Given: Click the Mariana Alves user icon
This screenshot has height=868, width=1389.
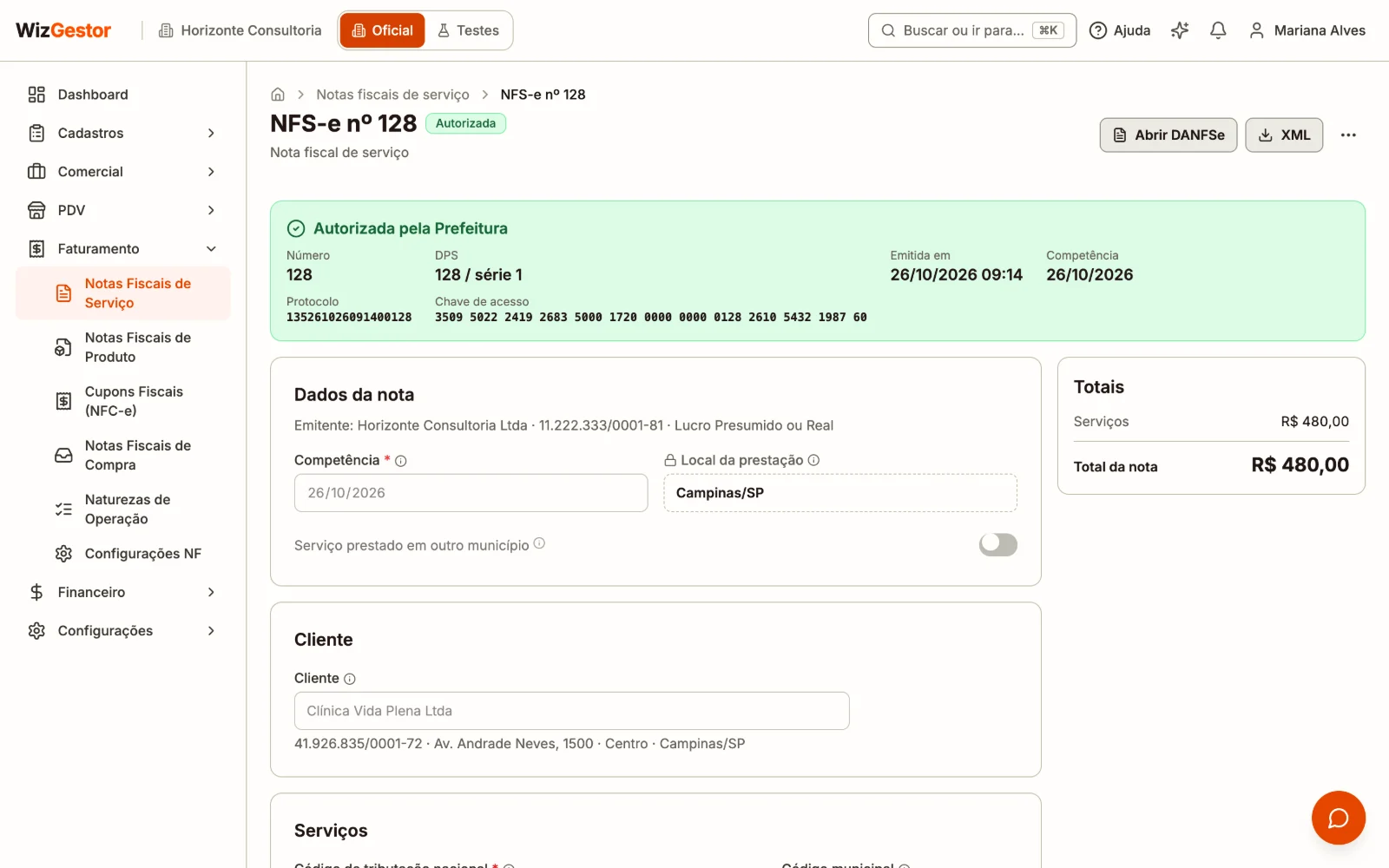Looking at the screenshot, I should [x=1256, y=30].
